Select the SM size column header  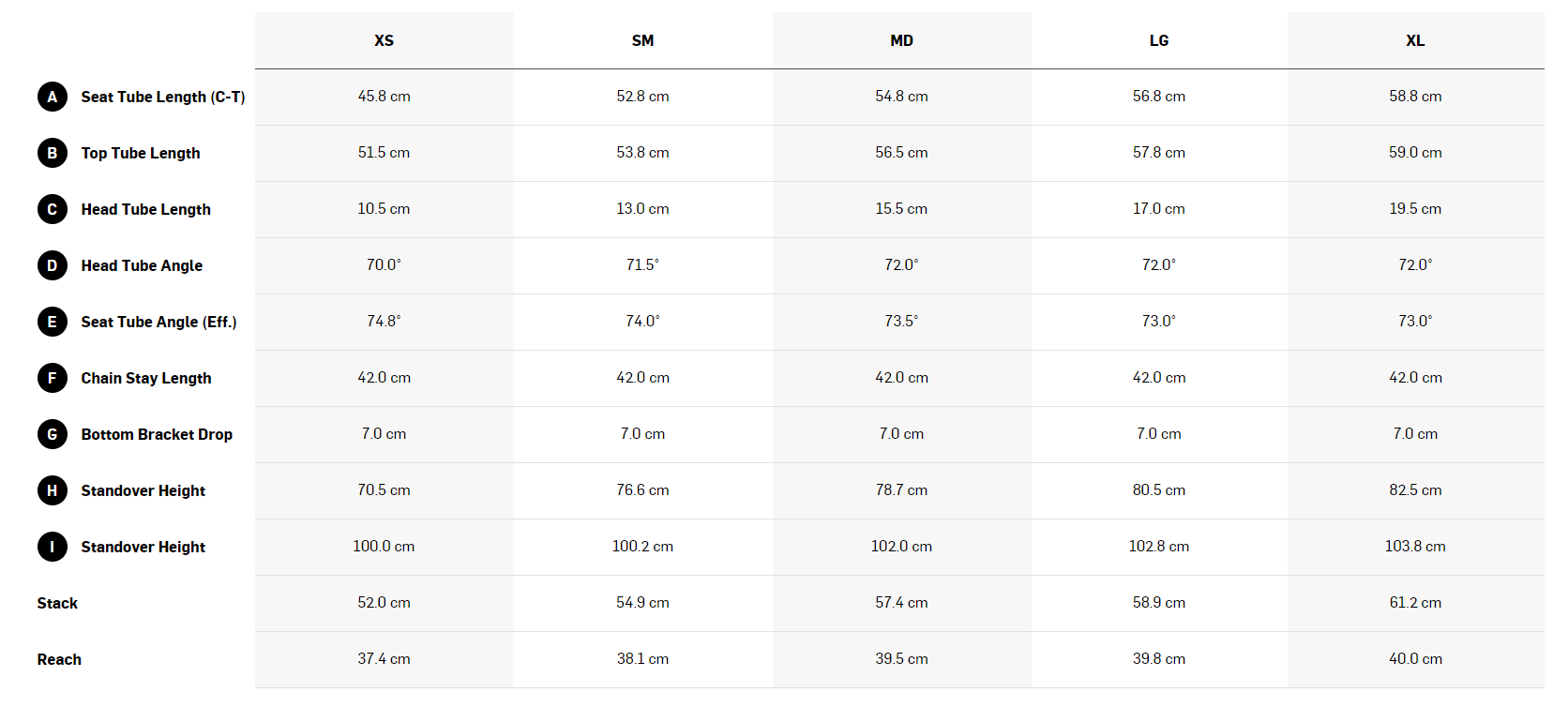click(643, 40)
